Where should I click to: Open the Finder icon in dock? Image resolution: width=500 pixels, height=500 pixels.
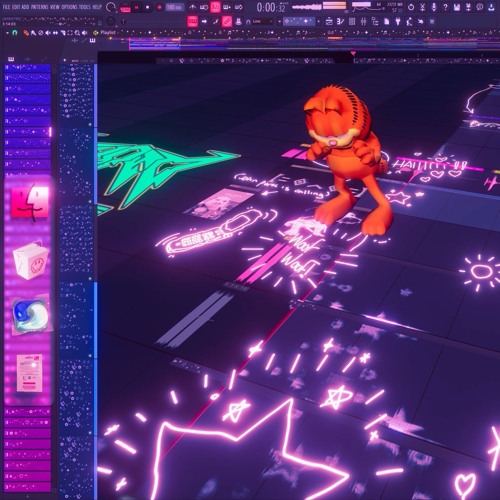click(x=30, y=203)
